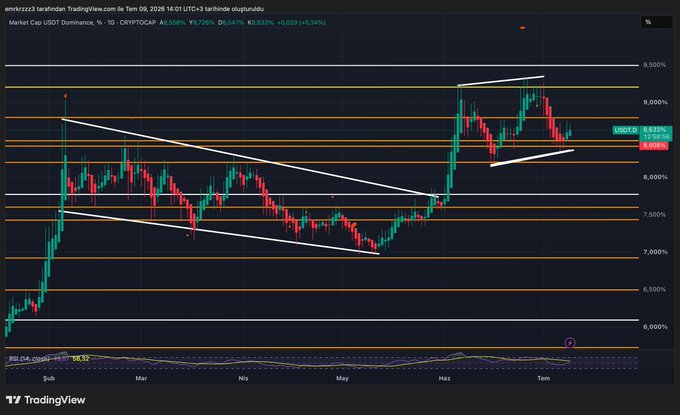This screenshot has height=415, width=680.
Task: Click the 6,500% price axis label
Action: [654, 289]
